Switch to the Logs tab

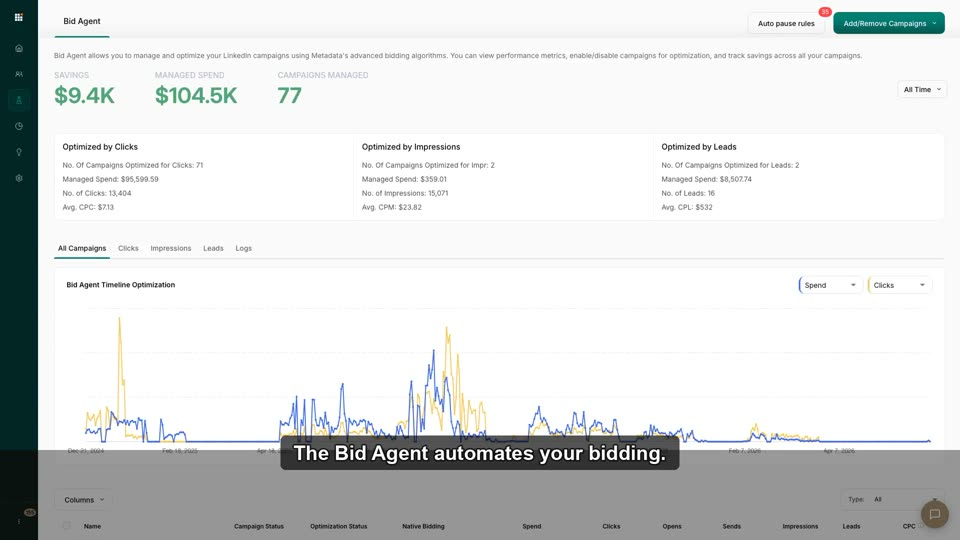point(244,249)
